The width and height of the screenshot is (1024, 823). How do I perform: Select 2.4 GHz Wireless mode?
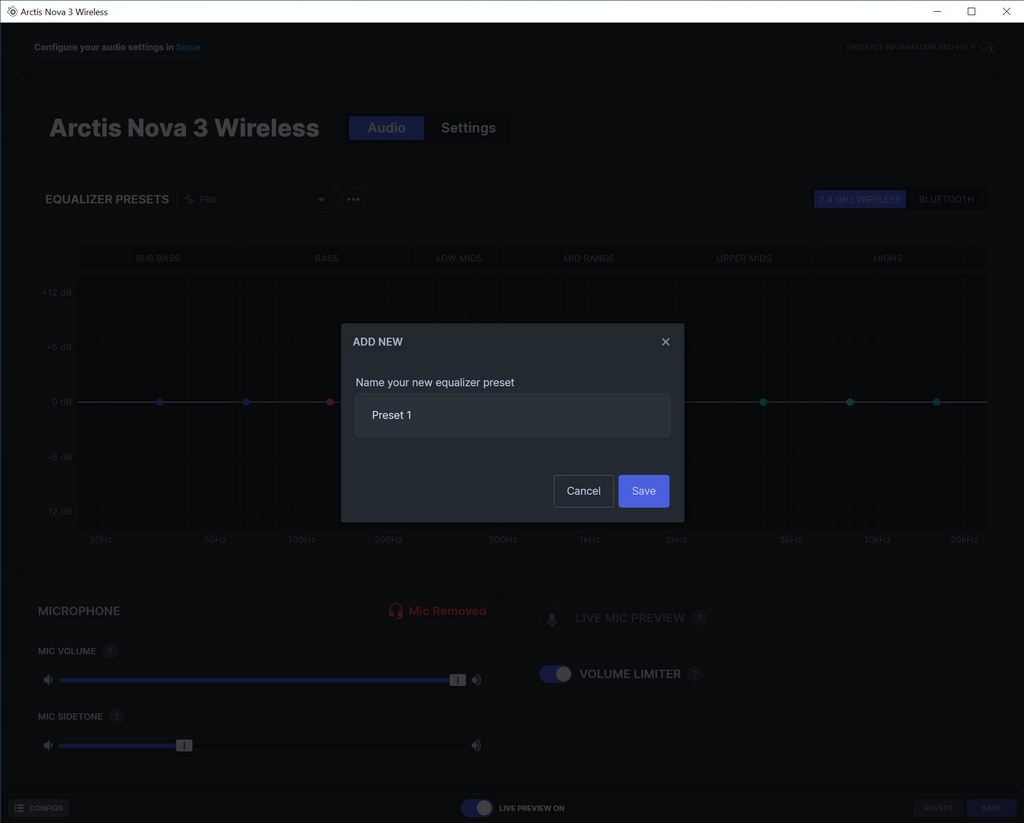coord(860,199)
